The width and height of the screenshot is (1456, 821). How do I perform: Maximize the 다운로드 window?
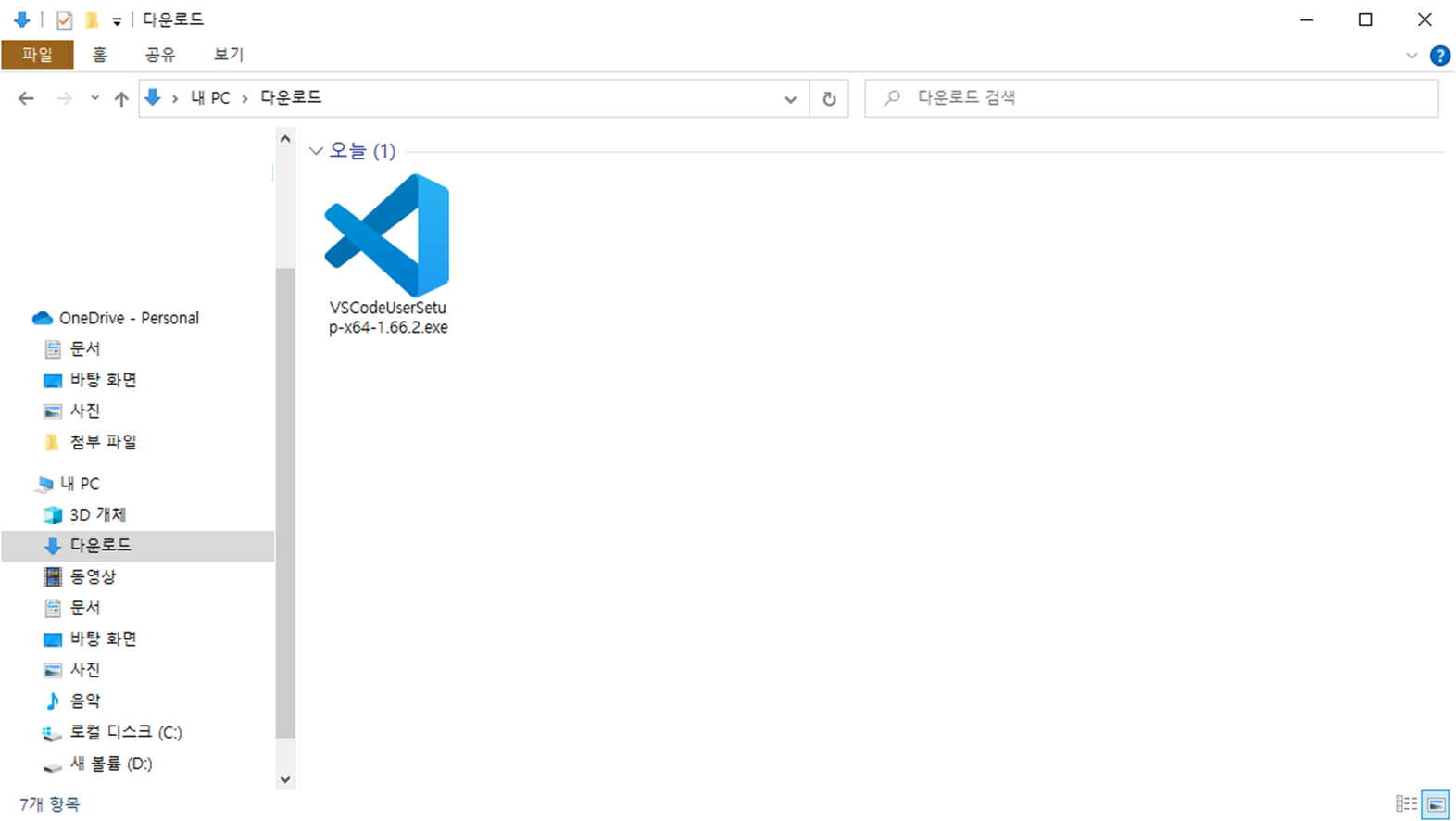click(x=1365, y=19)
